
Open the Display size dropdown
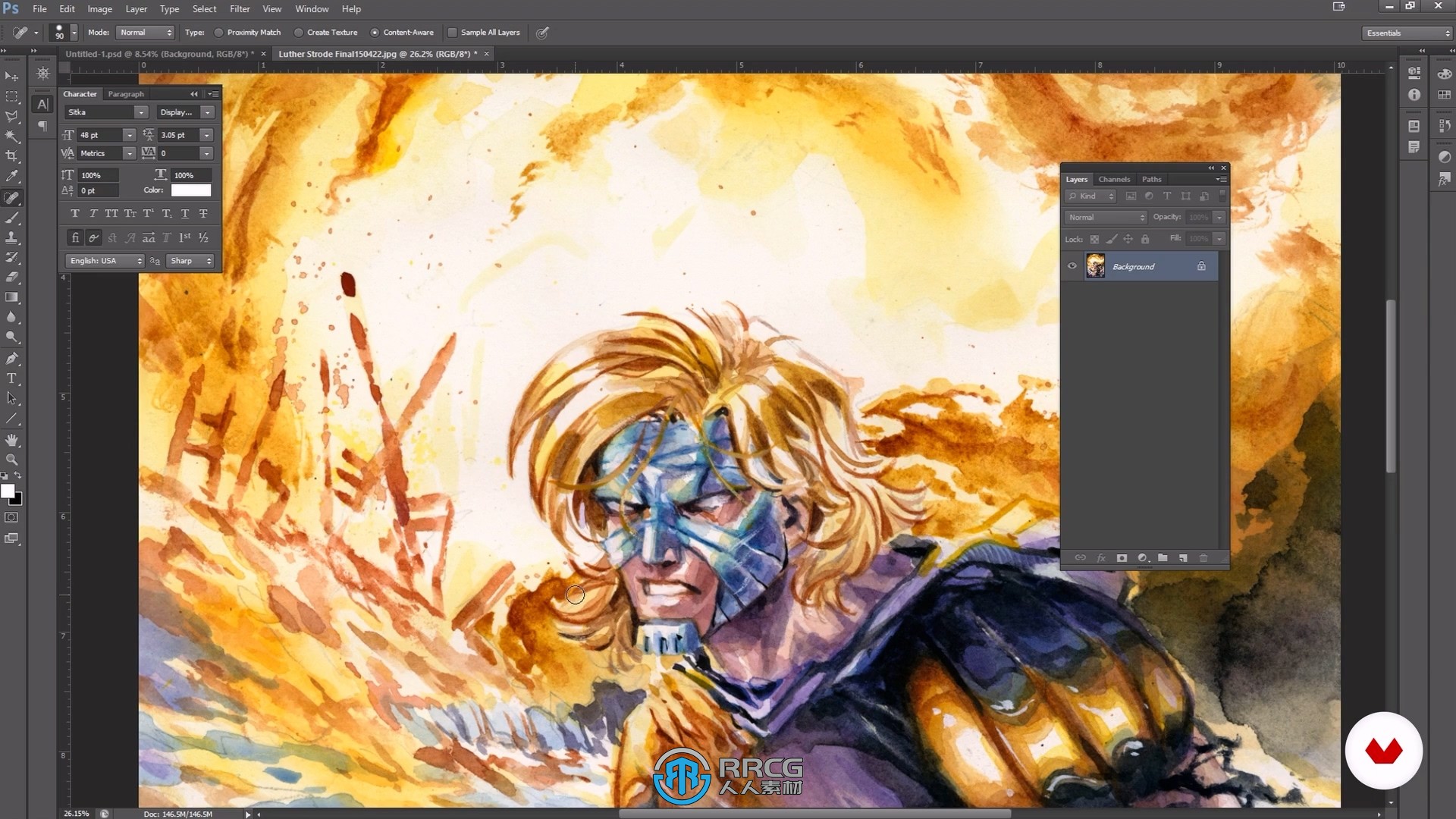(208, 111)
